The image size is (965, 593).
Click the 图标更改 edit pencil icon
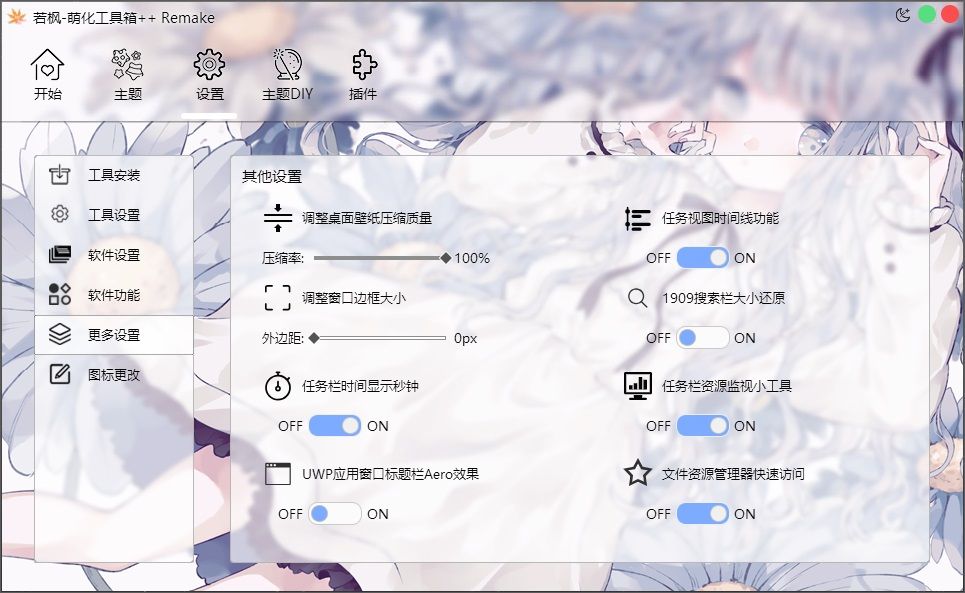click(x=60, y=374)
